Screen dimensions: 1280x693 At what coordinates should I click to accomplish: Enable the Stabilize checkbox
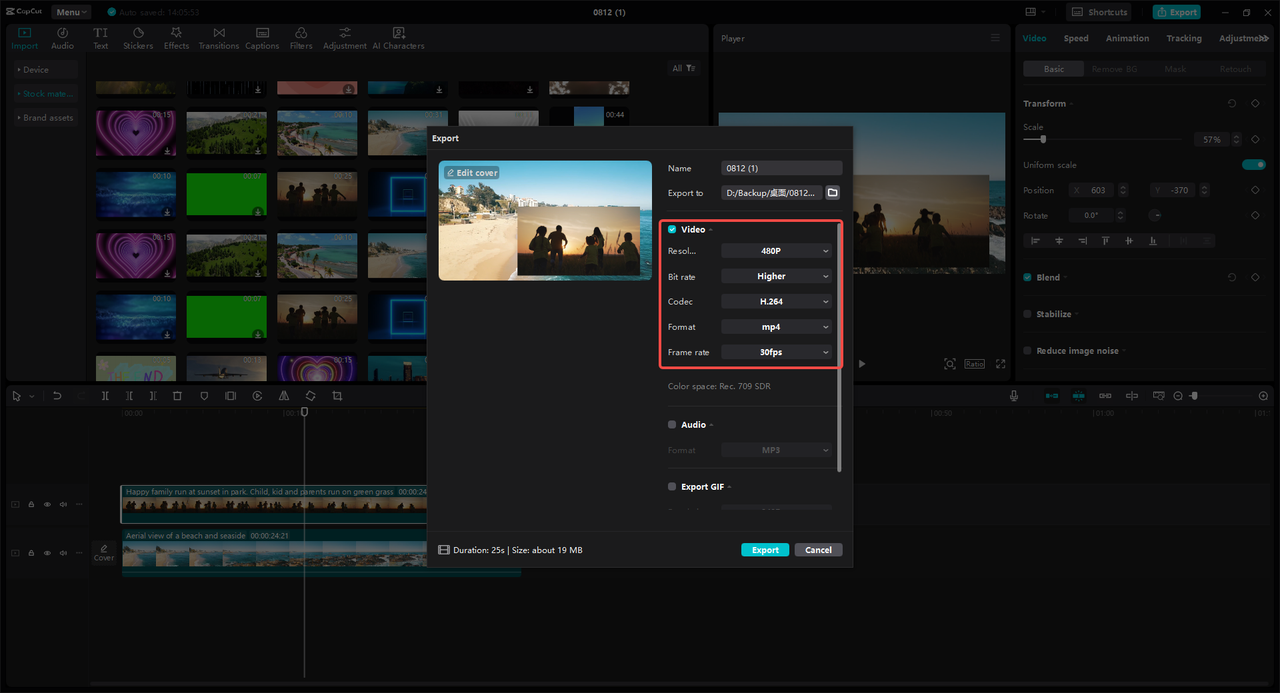1027,314
